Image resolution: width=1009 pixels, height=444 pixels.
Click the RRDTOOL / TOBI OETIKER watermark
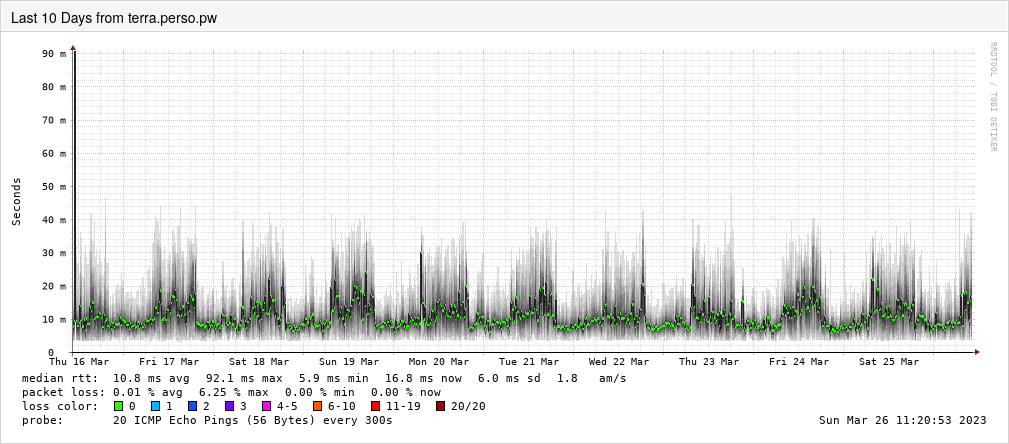(x=993, y=97)
